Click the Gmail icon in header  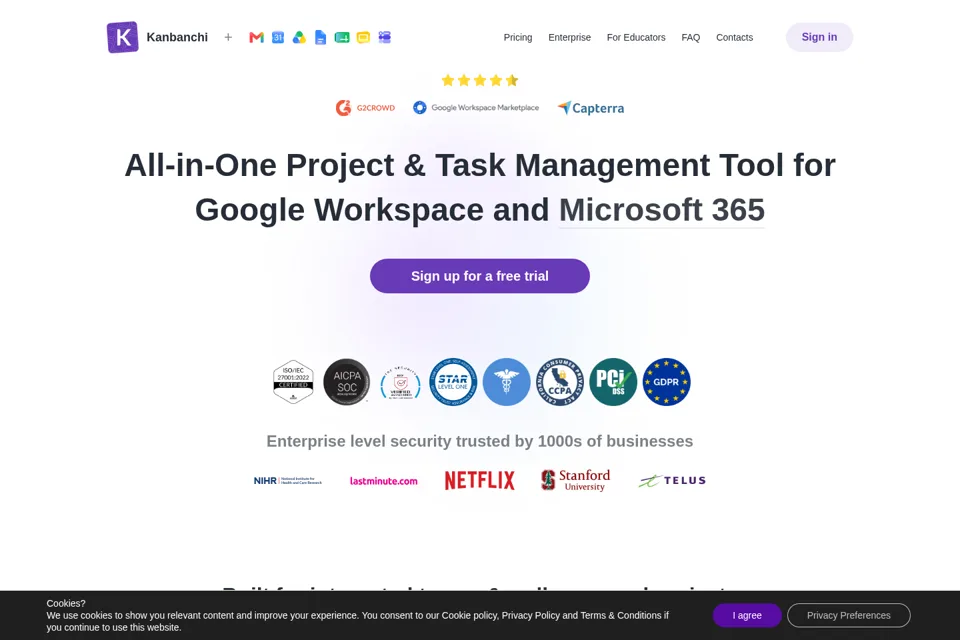click(x=257, y=37)
